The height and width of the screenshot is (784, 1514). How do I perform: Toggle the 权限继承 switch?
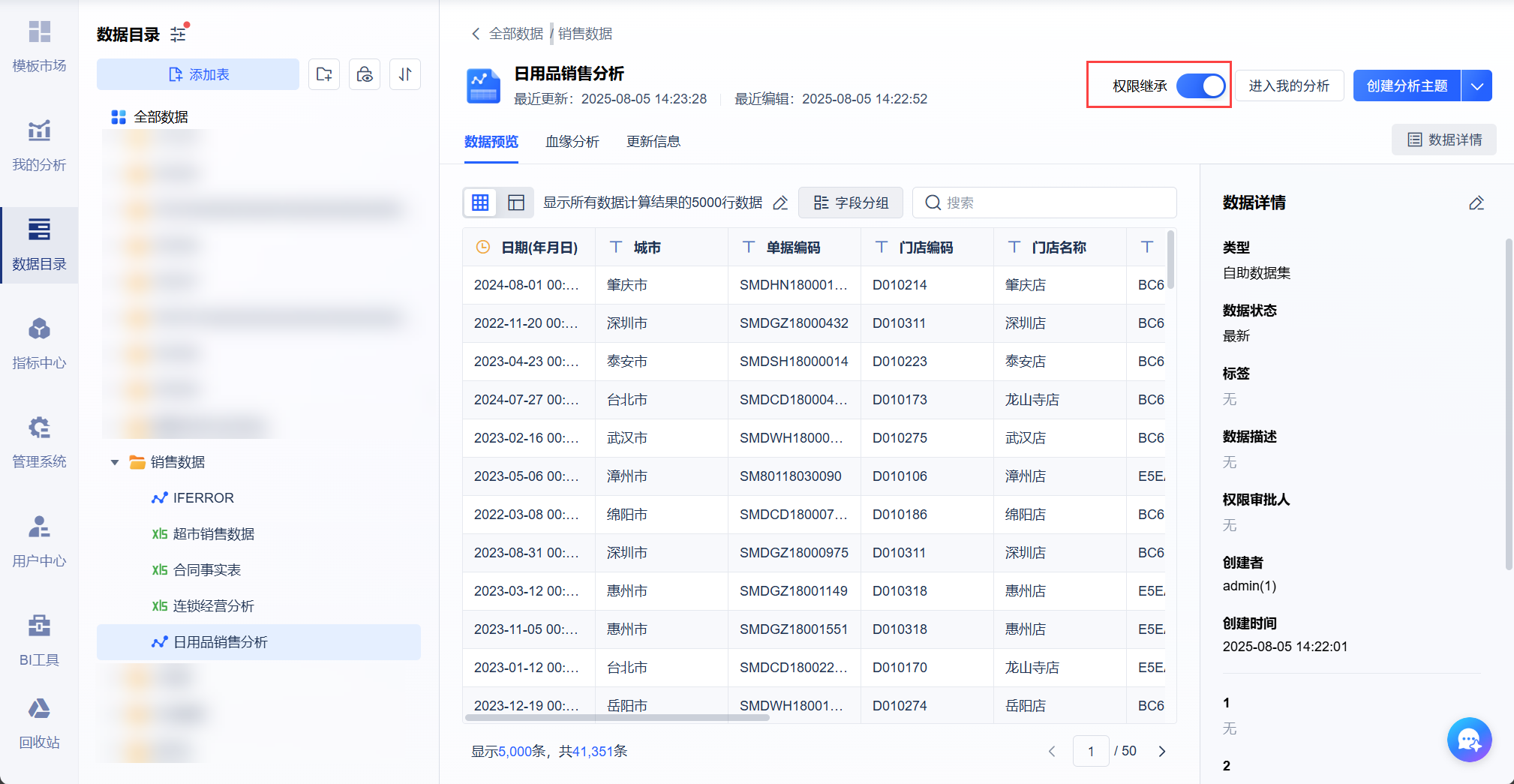pos(1200,86)
